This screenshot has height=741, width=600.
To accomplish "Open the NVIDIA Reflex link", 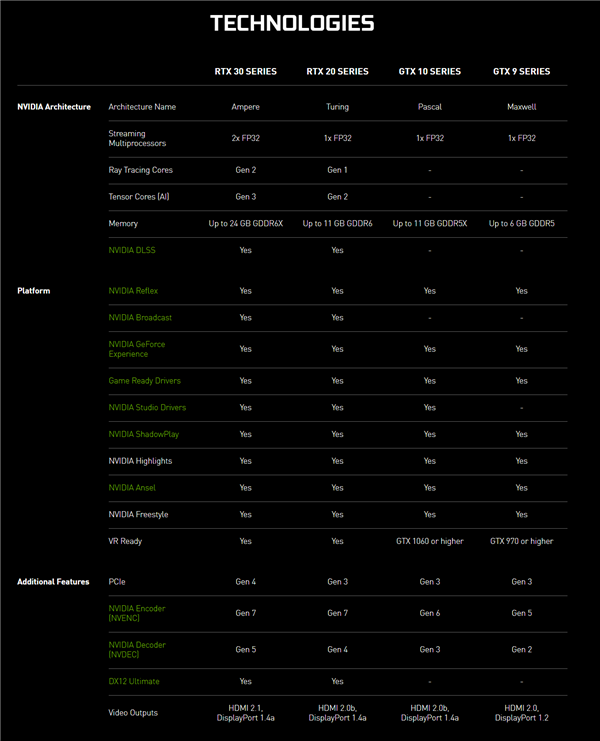I will click(x=133, y=291).
